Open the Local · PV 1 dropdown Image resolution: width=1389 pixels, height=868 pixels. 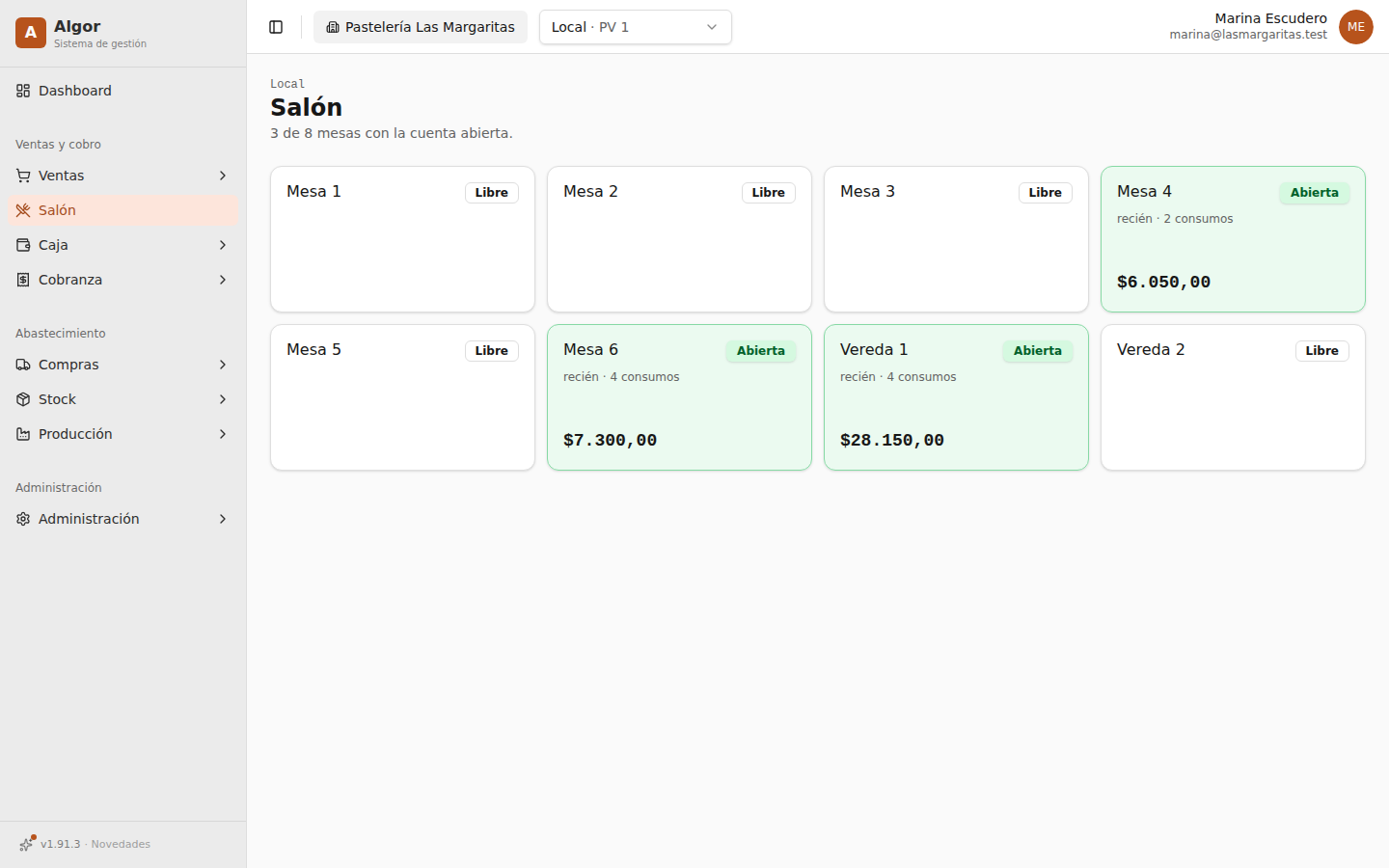(x=636, y=27)
